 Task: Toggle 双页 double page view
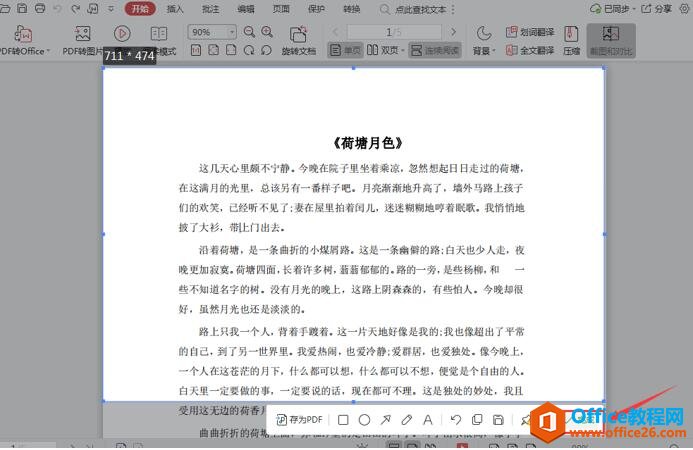(385, 50)
